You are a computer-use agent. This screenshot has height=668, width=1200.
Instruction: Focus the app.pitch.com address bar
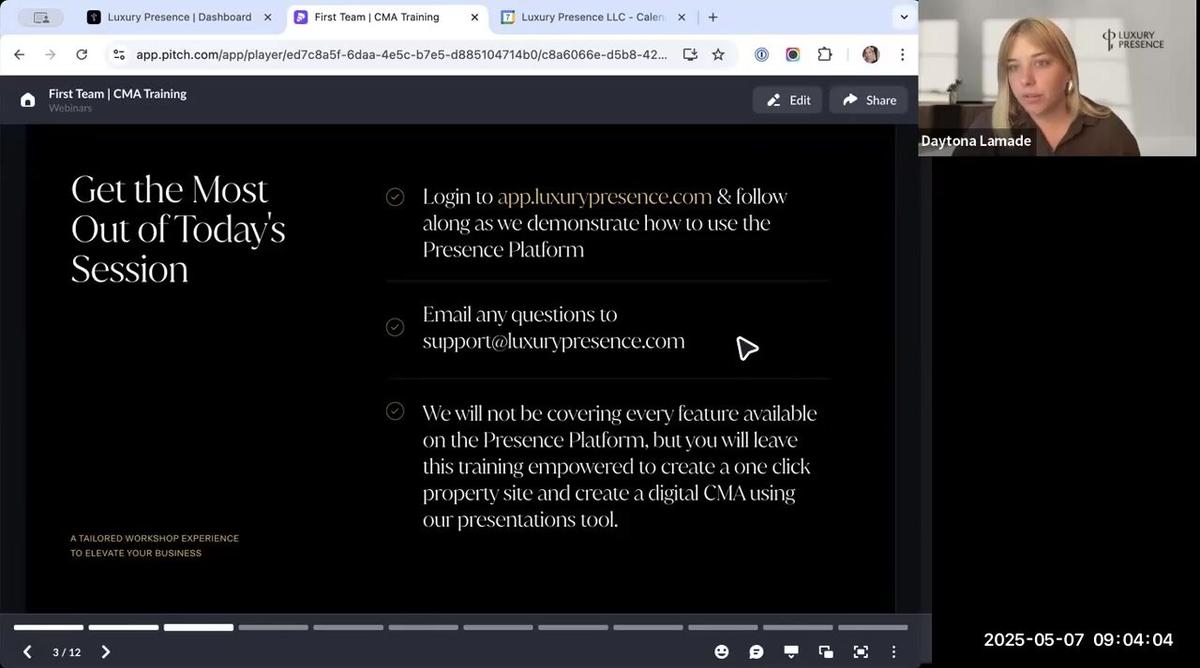click(x=402, y=55)
